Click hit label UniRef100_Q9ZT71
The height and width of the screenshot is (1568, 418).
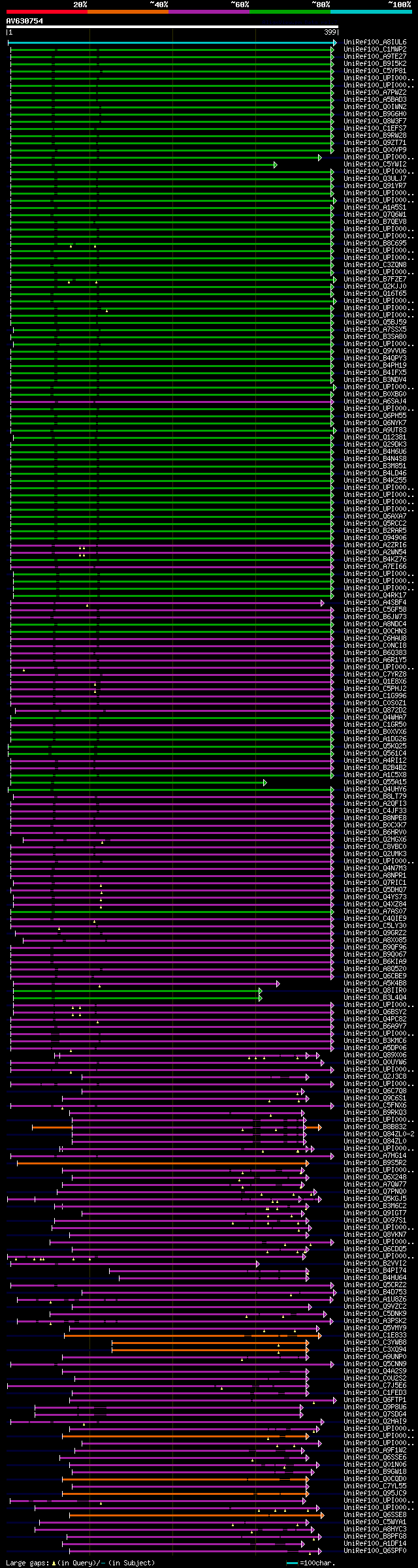[x=375, y=142]
